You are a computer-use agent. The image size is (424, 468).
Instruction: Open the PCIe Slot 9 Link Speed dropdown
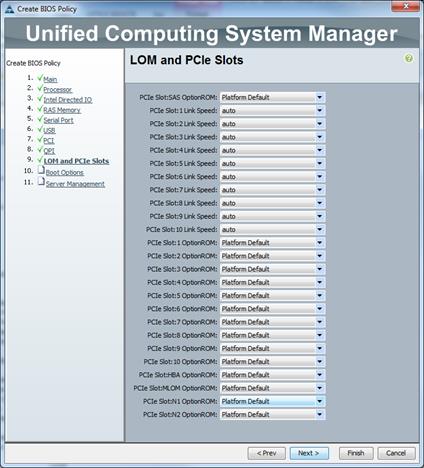272,216
